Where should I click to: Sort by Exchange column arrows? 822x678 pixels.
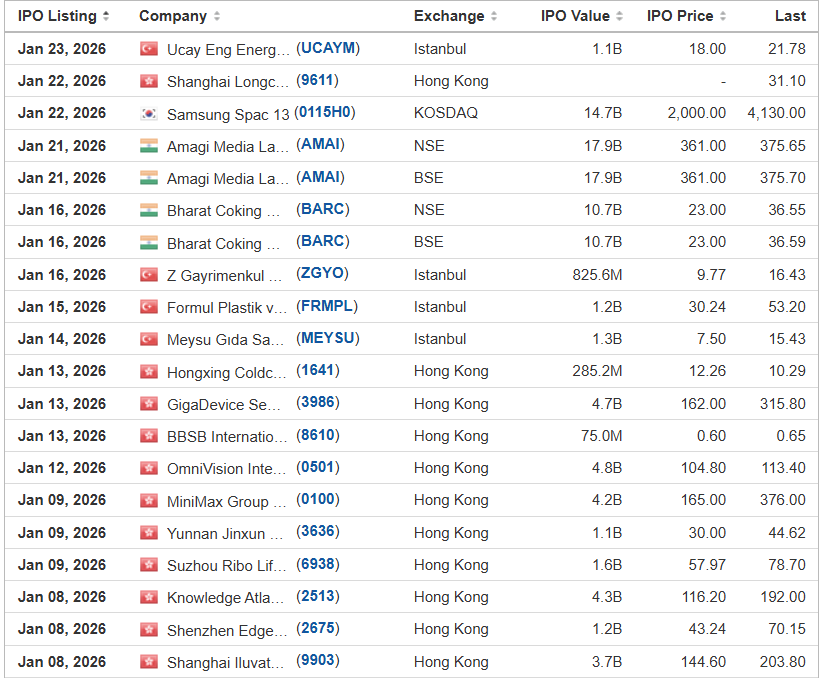pyautogui.click(x=494, y=16)
